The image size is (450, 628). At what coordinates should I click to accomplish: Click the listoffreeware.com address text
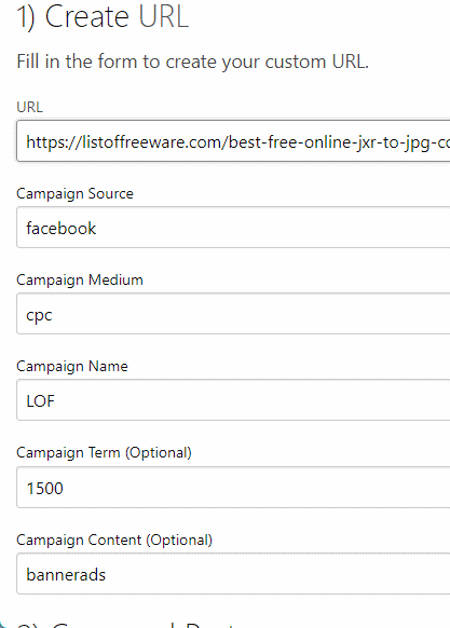click(238, 142)
